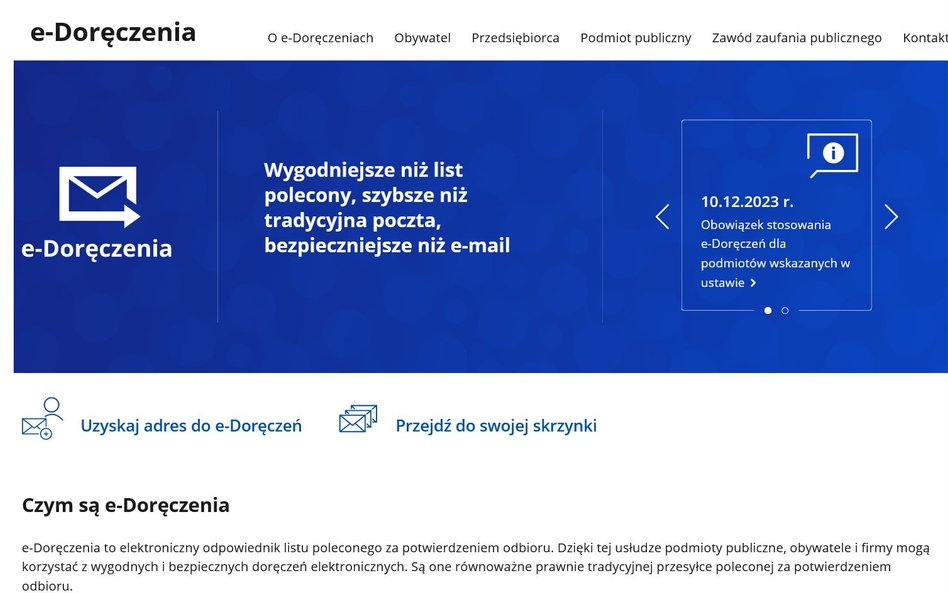This screenshot has height=593, width=948.
Task: Click the chevron after 'ustawie'
Action: point(753,283)
